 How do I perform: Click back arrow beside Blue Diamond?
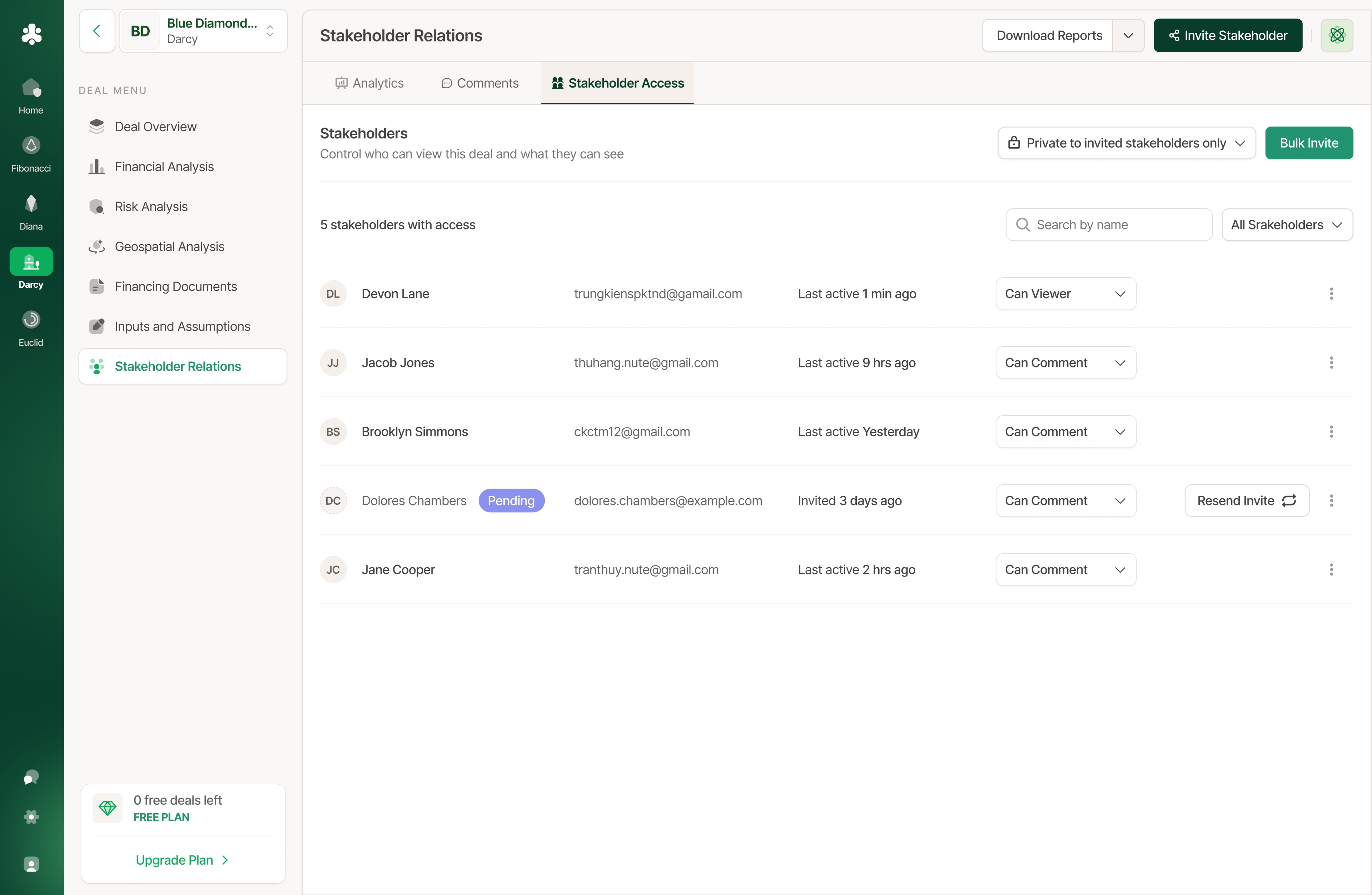pyautogui.click(x=97, y=31)
